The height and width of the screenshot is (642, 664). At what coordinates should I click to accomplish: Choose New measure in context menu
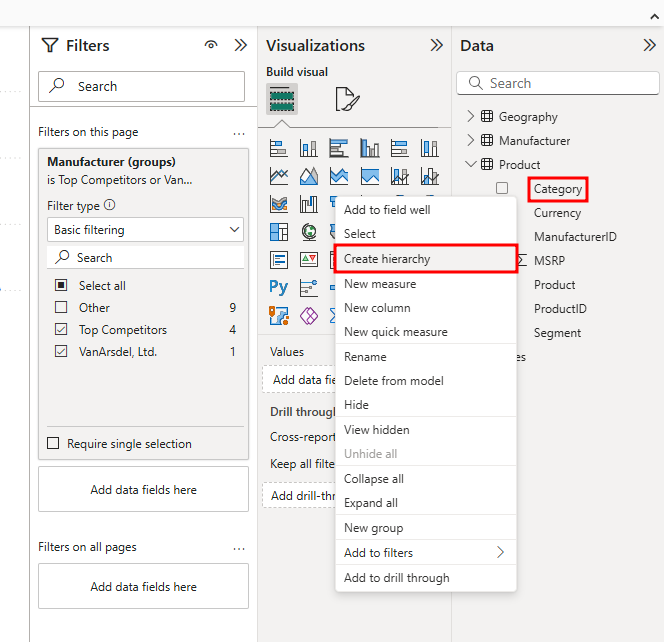[426, 284]
